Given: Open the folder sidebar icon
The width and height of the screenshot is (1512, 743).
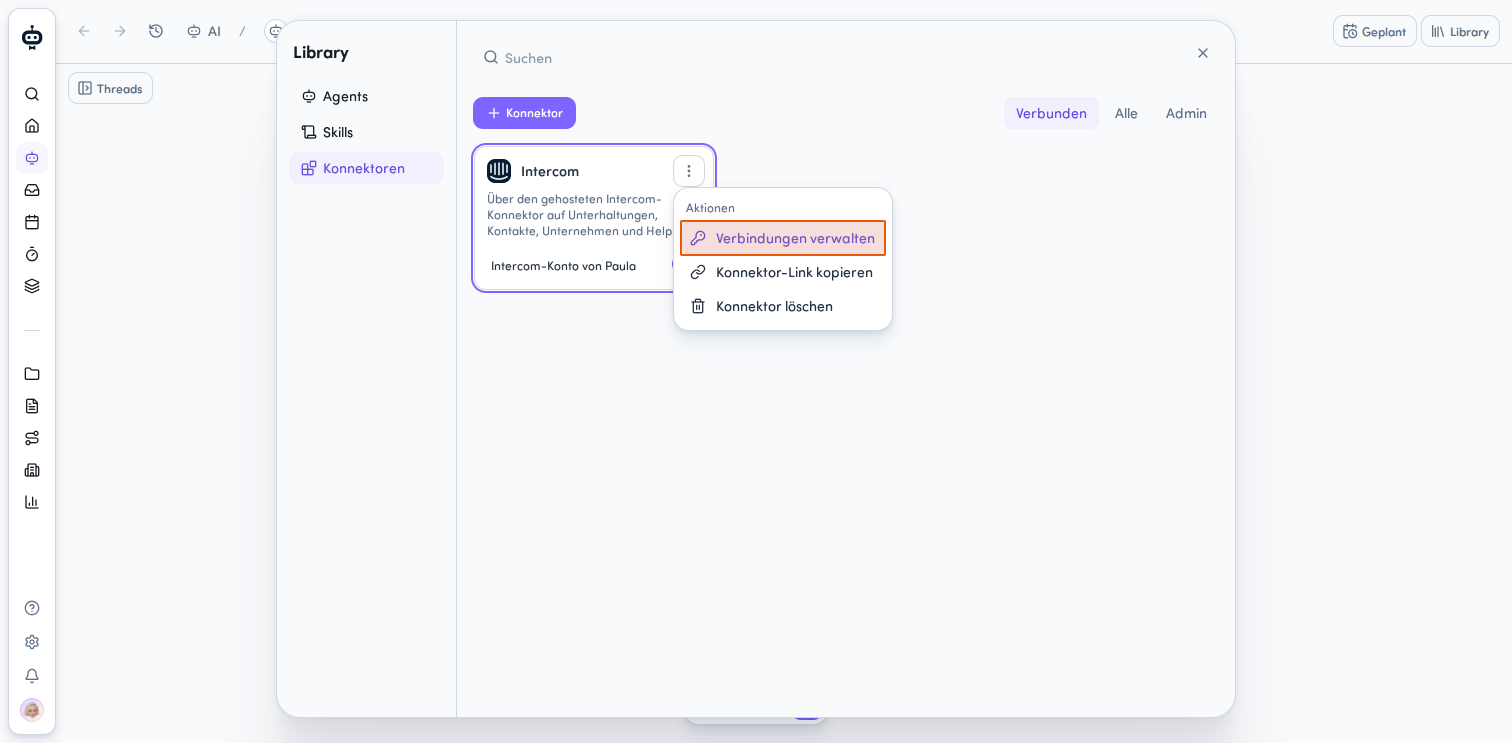Looking at the screenshot, I should point(32,374).
